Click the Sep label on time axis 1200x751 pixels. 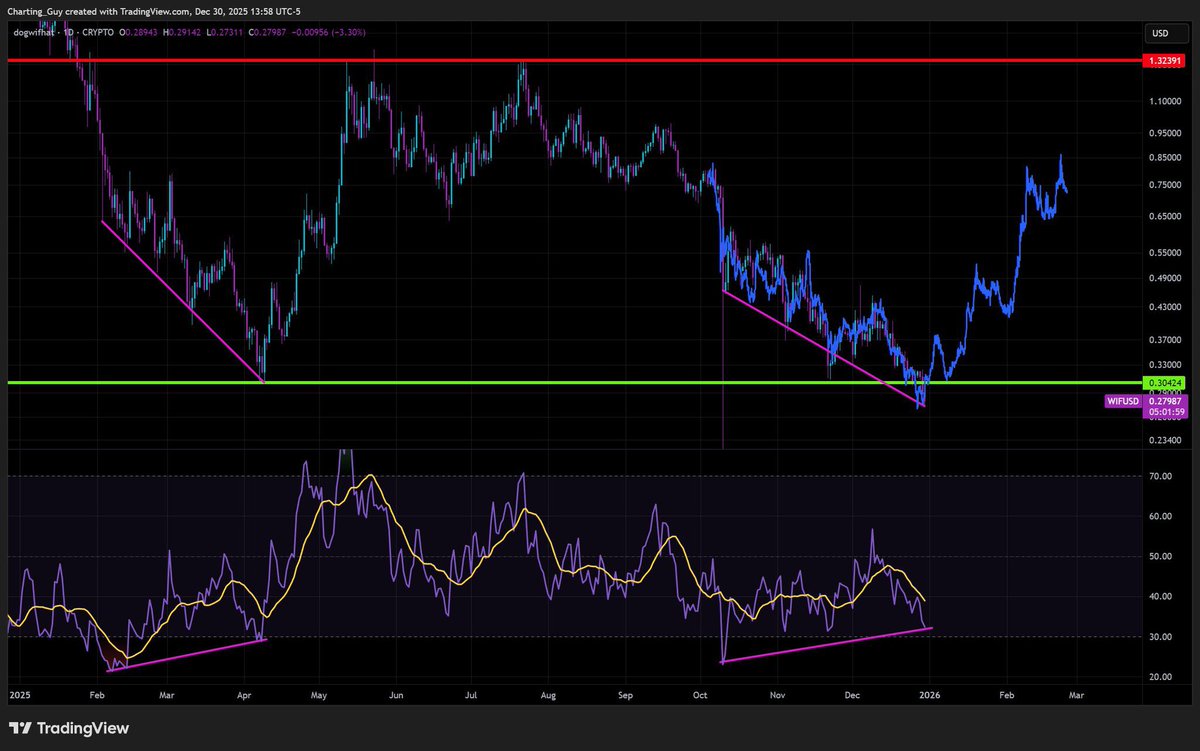coord(625,693)
